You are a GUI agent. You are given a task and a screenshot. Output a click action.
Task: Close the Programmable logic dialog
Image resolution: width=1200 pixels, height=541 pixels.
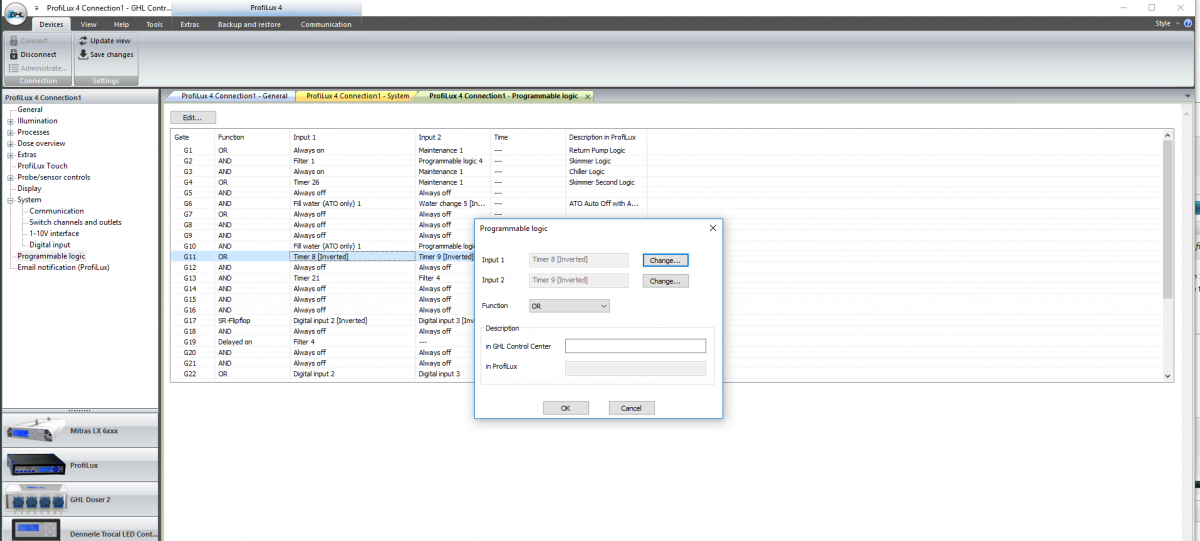coord(713,228)
